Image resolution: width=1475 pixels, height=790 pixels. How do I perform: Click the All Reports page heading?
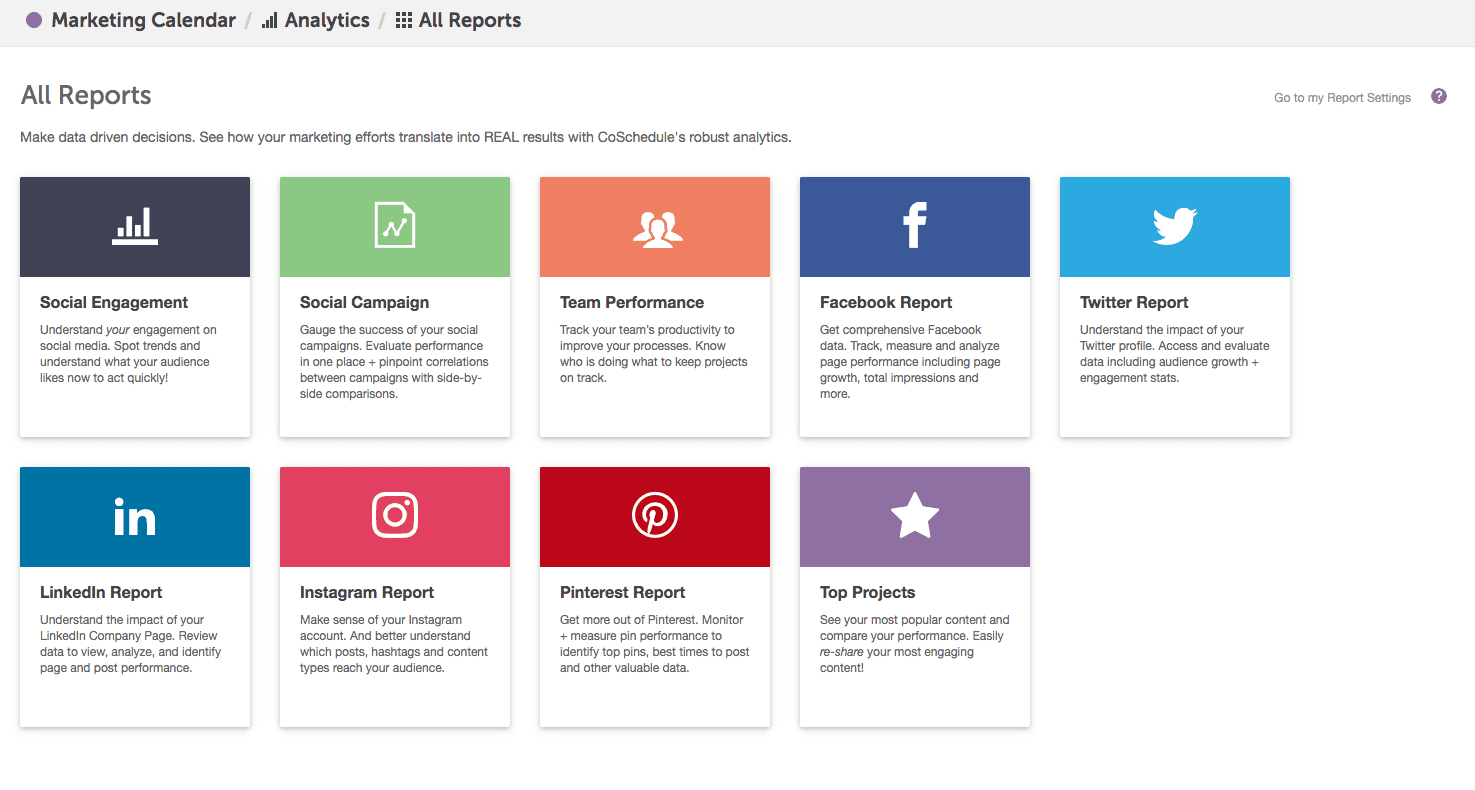click(x=86, y=95)
